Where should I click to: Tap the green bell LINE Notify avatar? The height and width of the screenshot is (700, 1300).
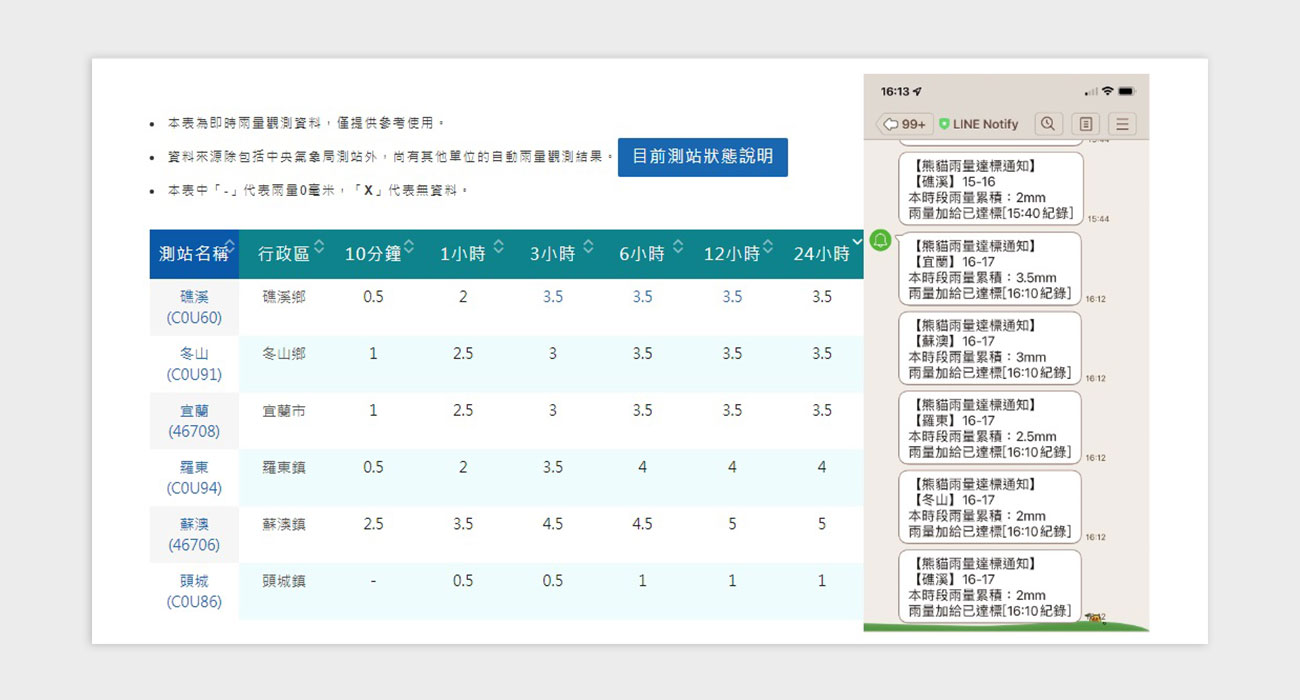click(880, 240)
